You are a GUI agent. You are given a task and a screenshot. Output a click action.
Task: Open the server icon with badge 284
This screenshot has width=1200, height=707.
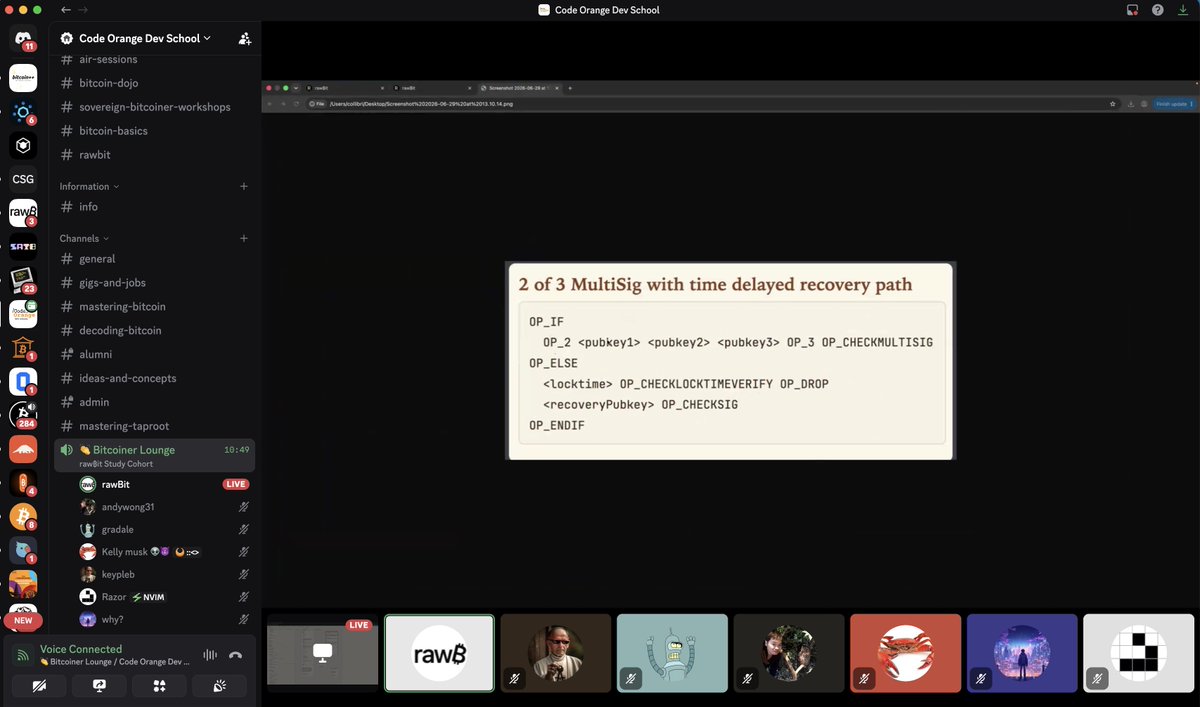point(23,415)
